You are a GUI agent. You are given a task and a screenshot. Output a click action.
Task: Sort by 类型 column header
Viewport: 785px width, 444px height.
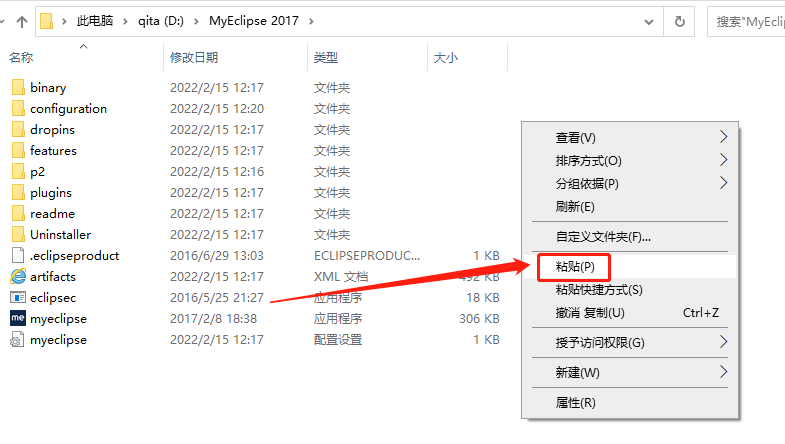click(x=326, y=58)
